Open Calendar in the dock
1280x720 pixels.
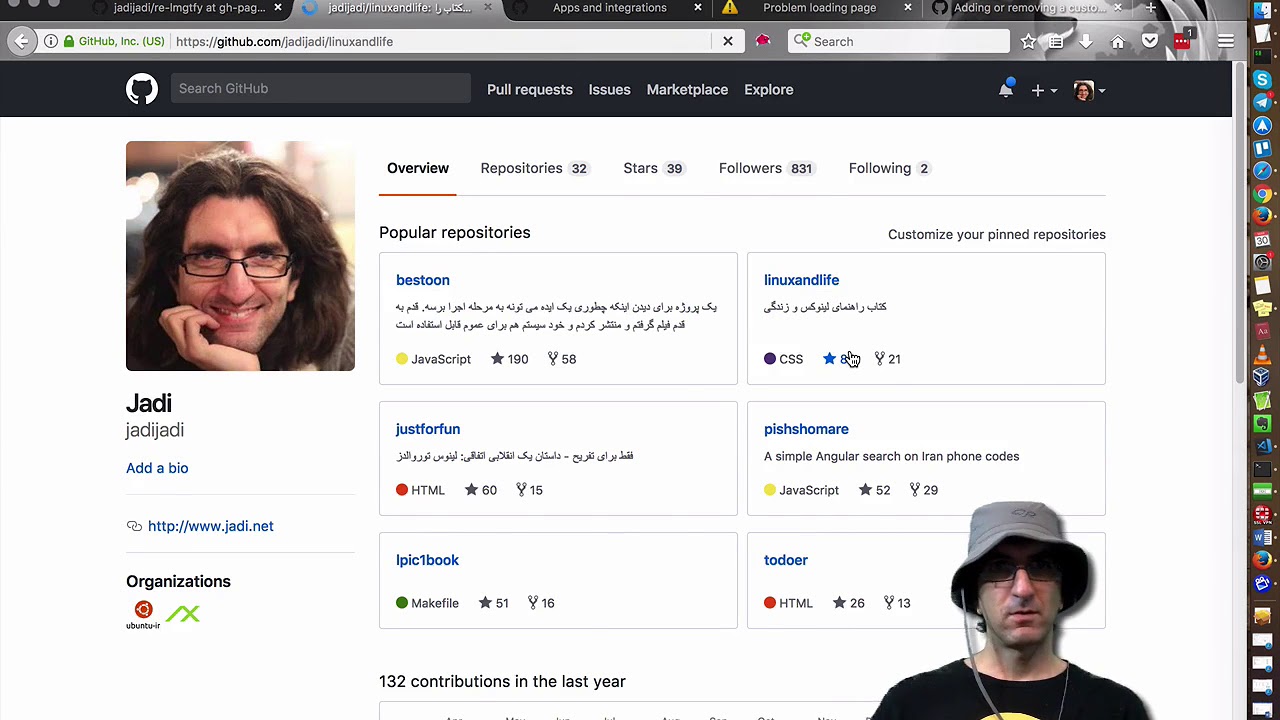pos(1262,240)
